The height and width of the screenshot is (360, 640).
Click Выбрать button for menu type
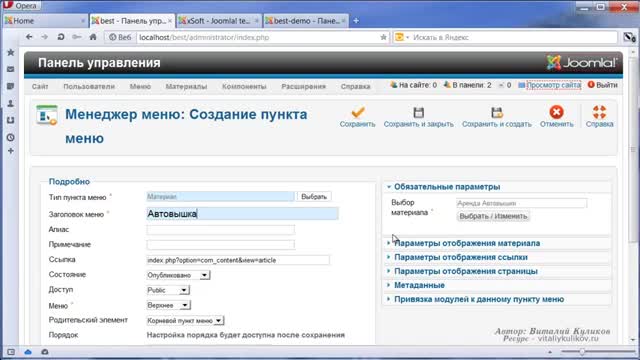point(314,197)
